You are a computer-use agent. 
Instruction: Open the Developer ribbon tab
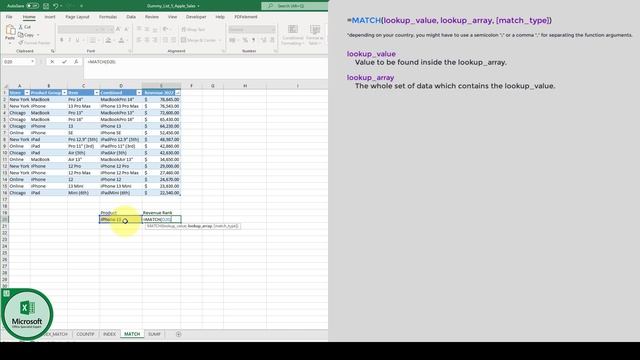(x=196, y=17)
